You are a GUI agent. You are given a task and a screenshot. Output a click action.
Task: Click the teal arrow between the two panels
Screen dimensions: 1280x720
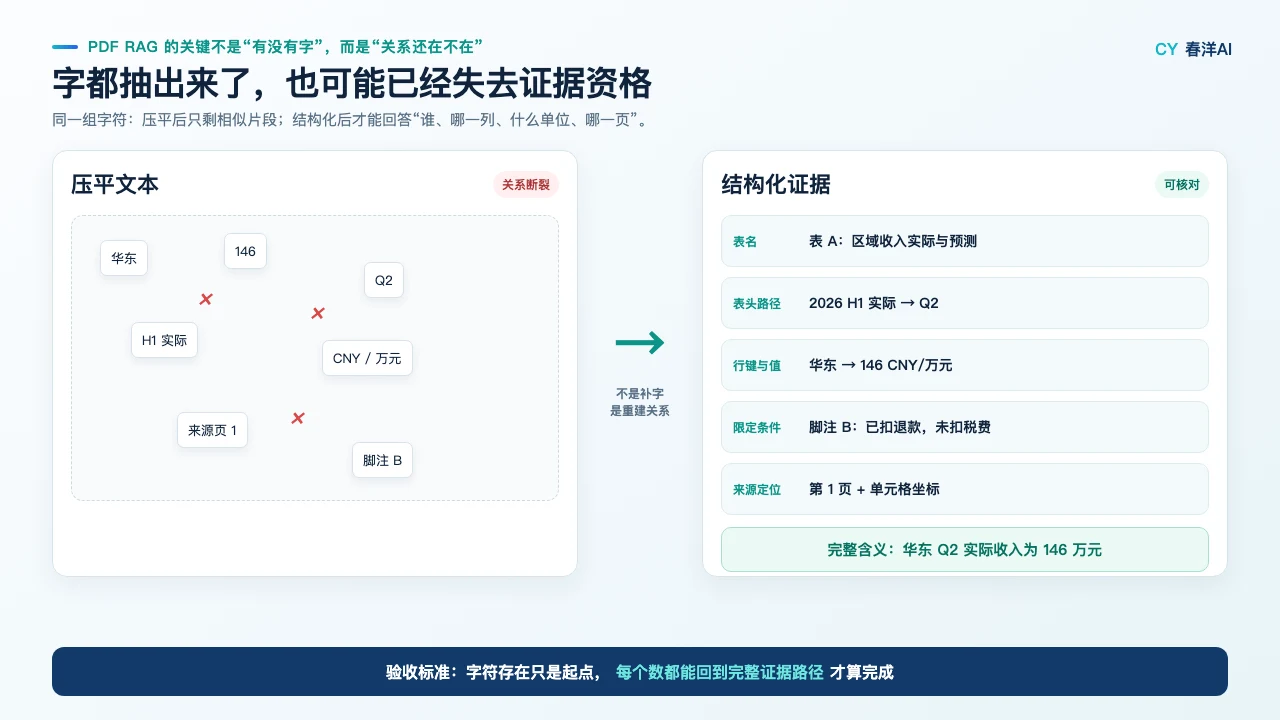(640, 343)
